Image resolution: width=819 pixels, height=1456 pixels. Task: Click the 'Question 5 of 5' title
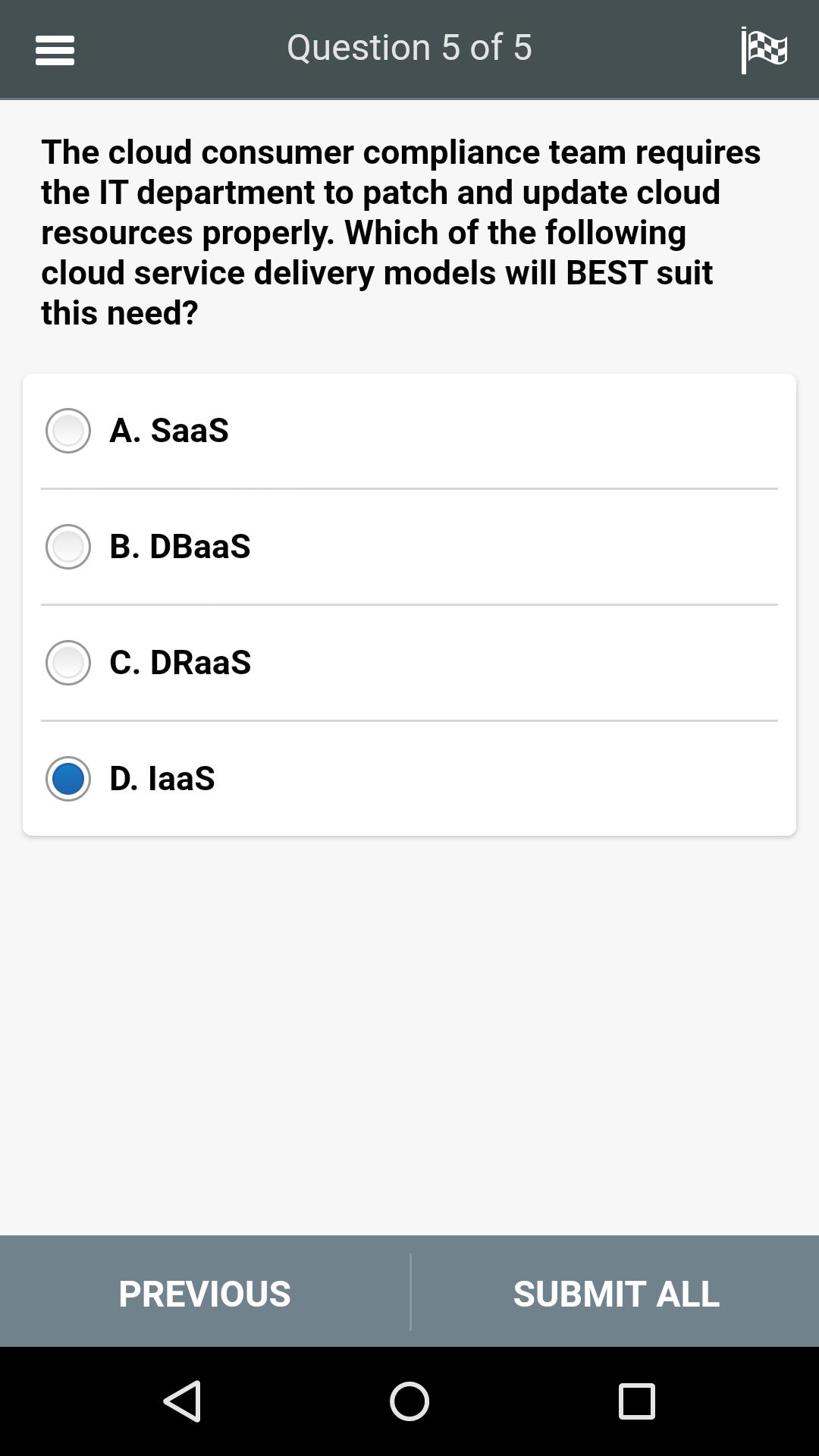(409, 47)
